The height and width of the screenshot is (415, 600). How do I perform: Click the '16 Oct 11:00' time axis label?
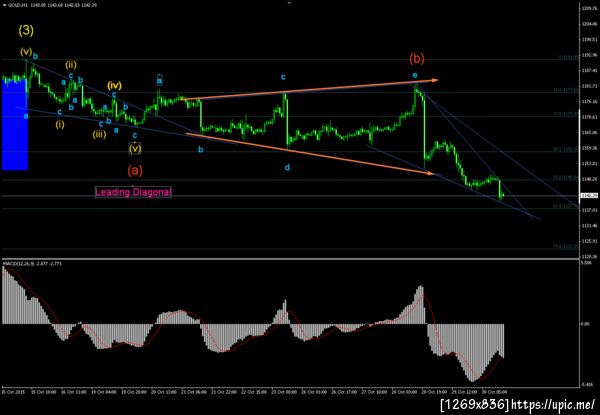(x=72, y=392)
